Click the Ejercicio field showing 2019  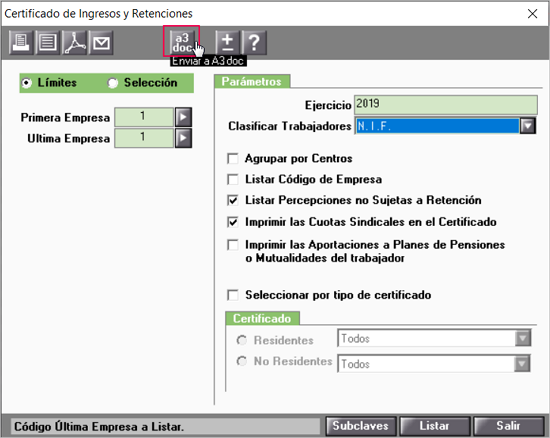pyautogui.click(x=445, y=105)
